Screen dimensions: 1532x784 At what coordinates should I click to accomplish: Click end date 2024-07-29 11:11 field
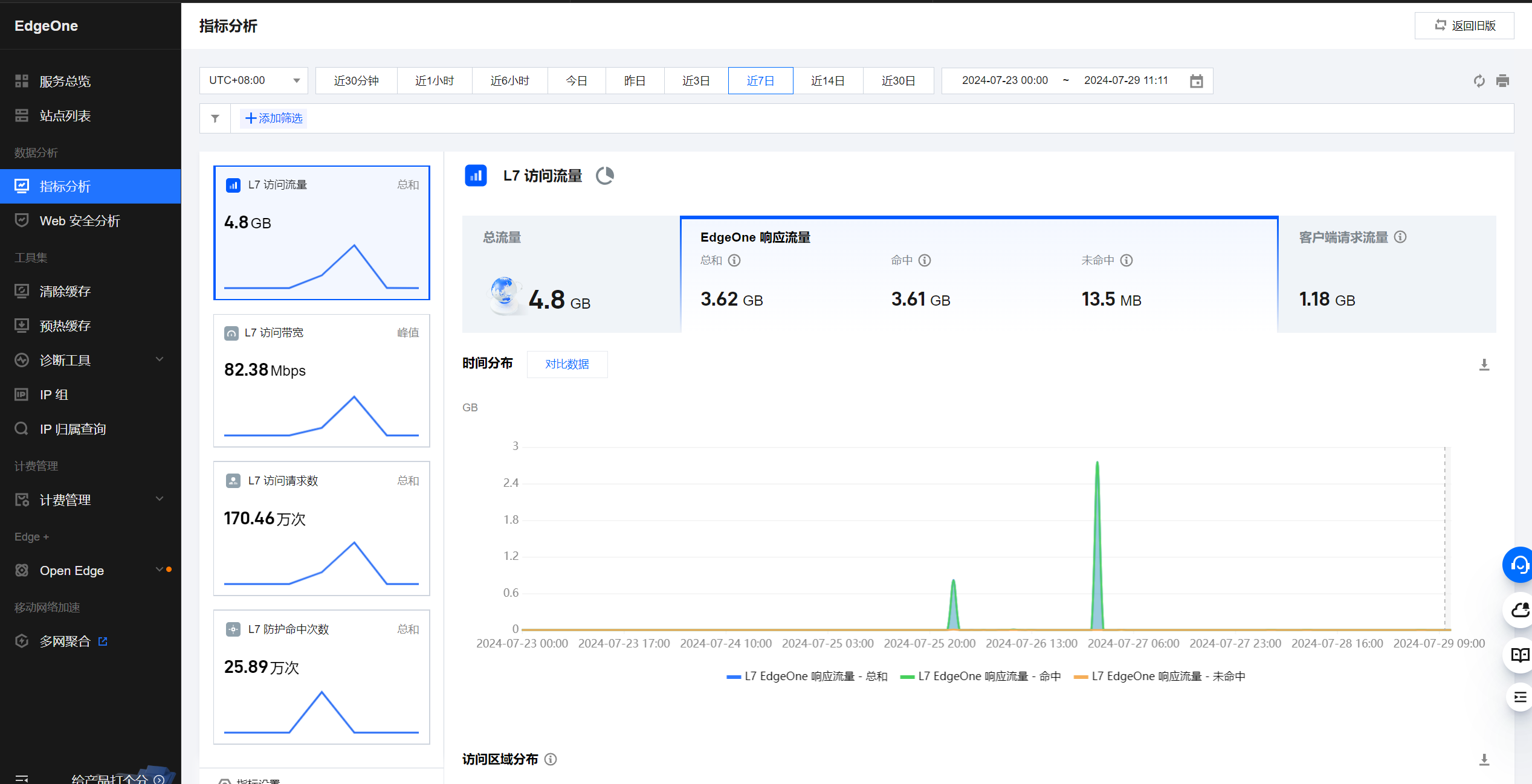[1126, 80]
